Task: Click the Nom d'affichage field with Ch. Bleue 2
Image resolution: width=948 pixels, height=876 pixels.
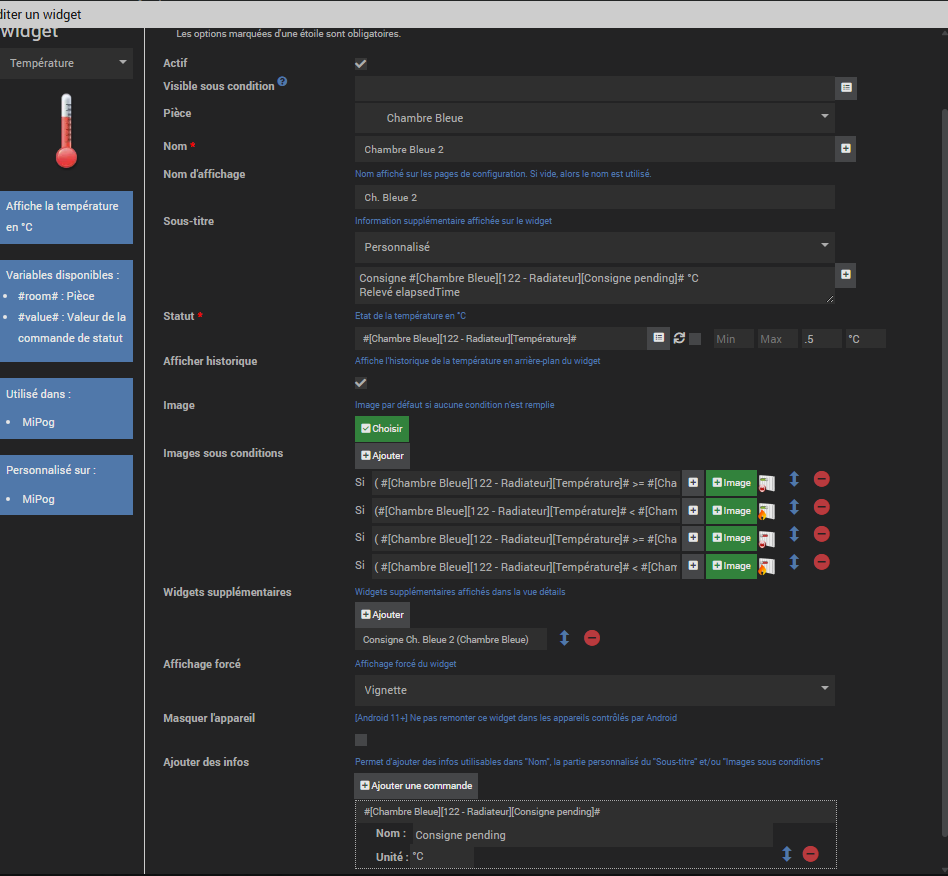Action: pos(594,197)
